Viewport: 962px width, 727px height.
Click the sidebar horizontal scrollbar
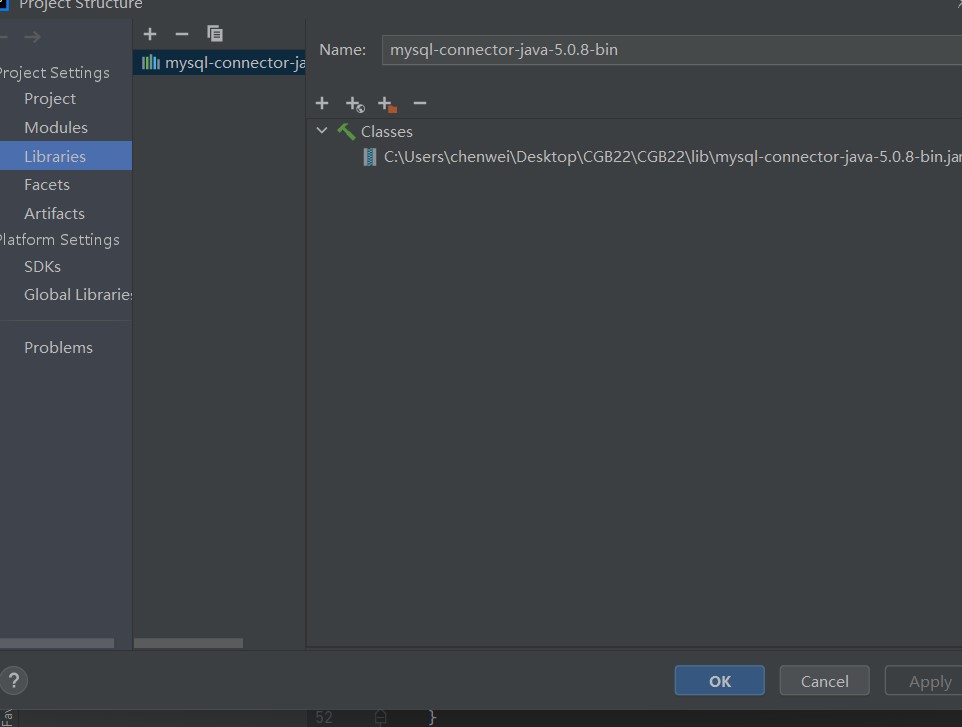click(x=56, y=643)
